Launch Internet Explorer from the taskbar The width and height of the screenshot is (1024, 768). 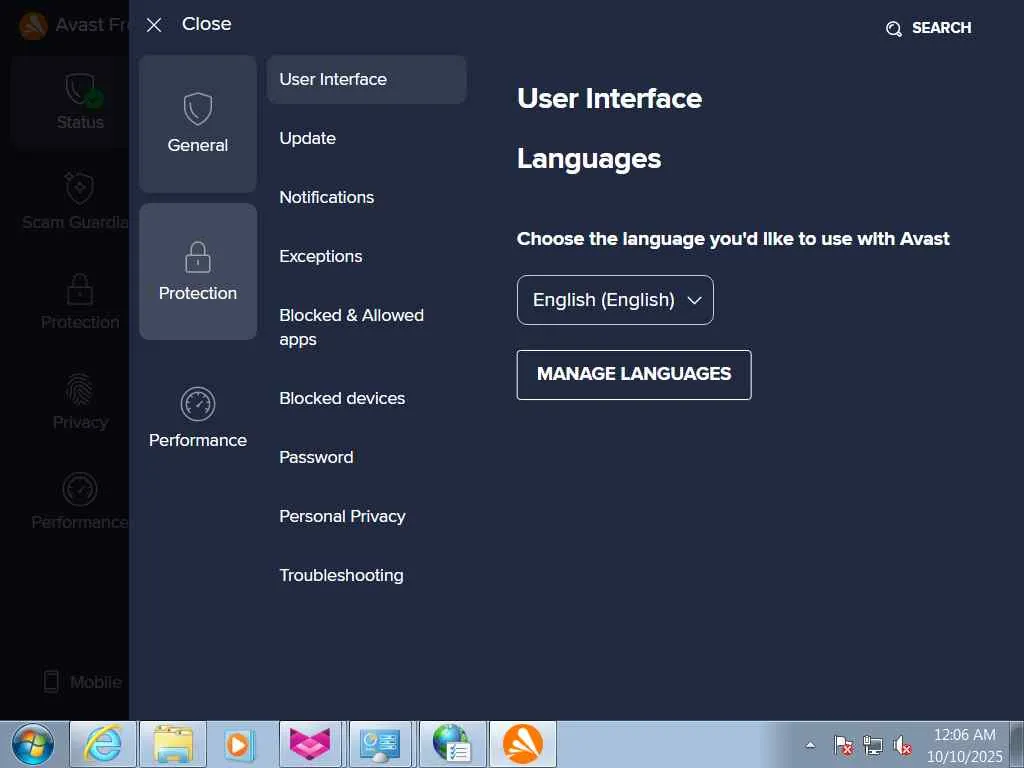tap(103, 744)
